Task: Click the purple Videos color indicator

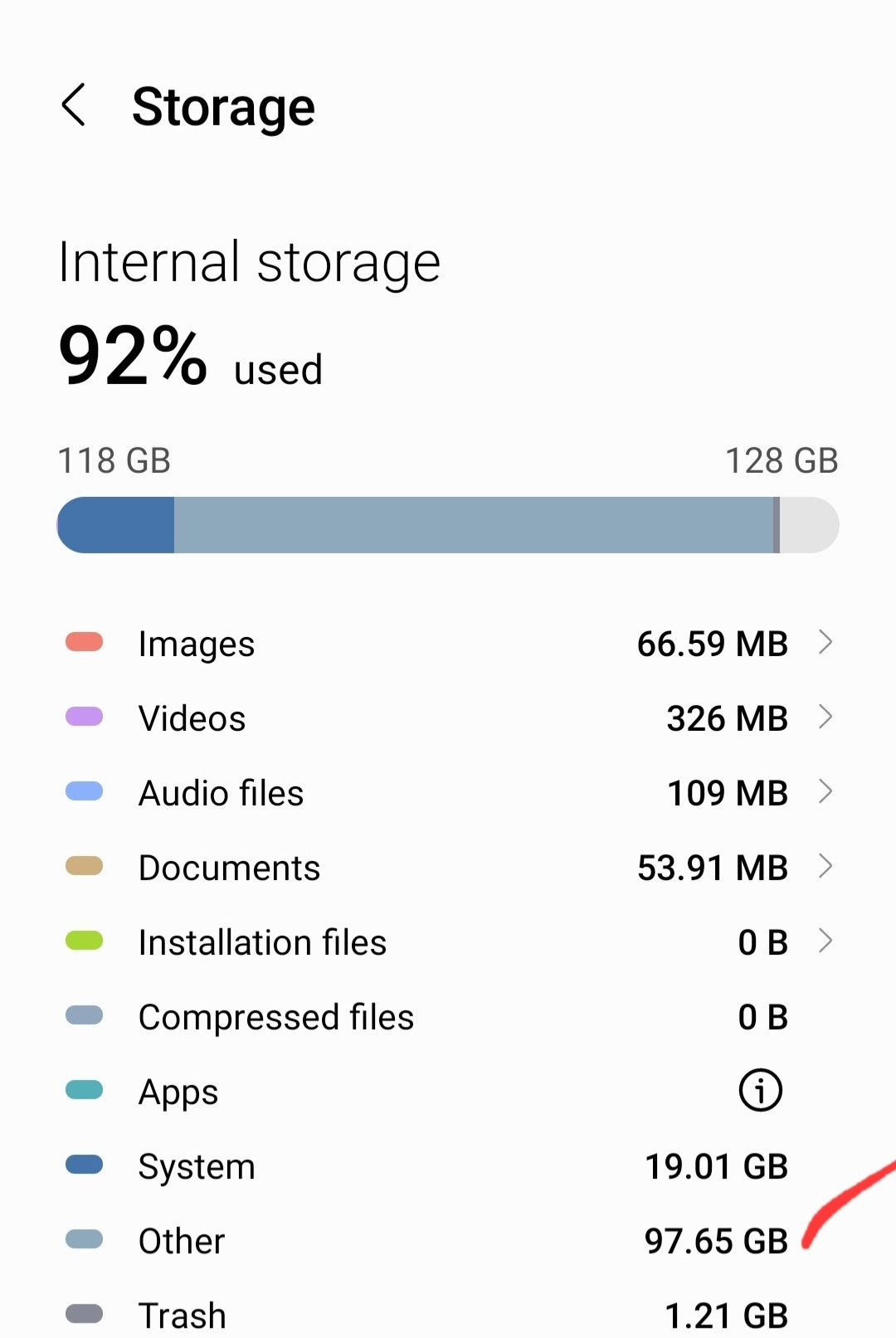Action: 84,717
